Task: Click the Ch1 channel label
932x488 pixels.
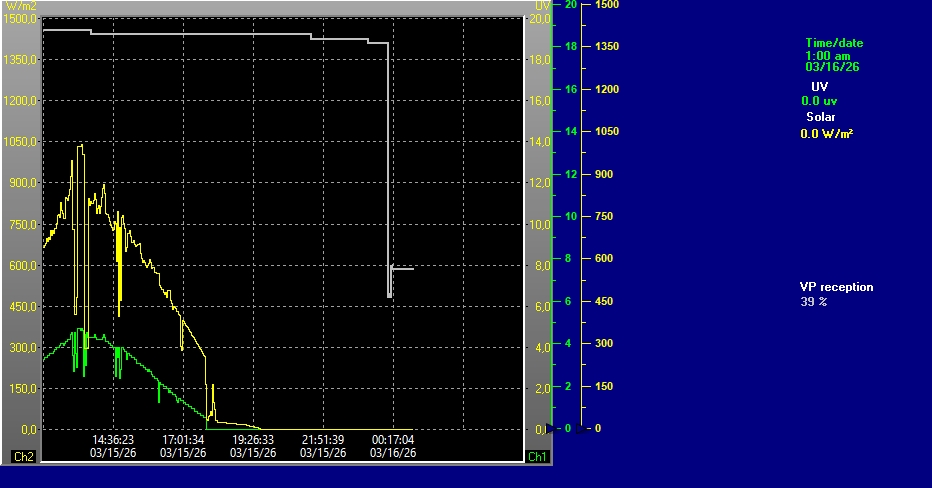Action: pyautogui.click(x=537, y=457)
